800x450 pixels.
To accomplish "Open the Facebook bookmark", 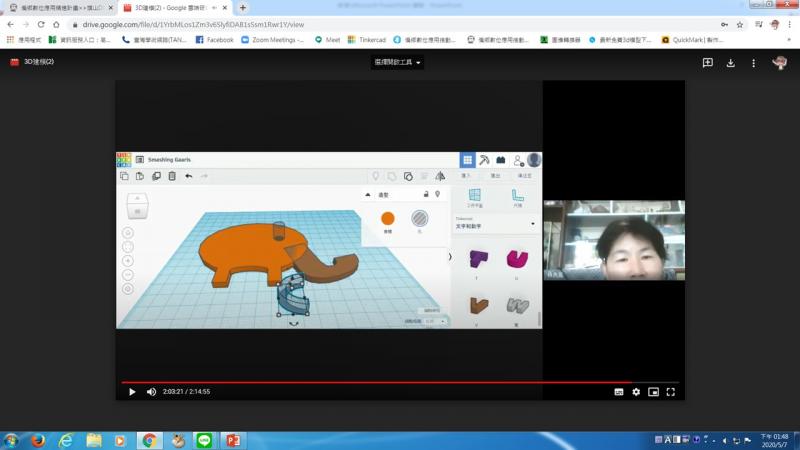I will pyautogui.click(x=214, y=40).
